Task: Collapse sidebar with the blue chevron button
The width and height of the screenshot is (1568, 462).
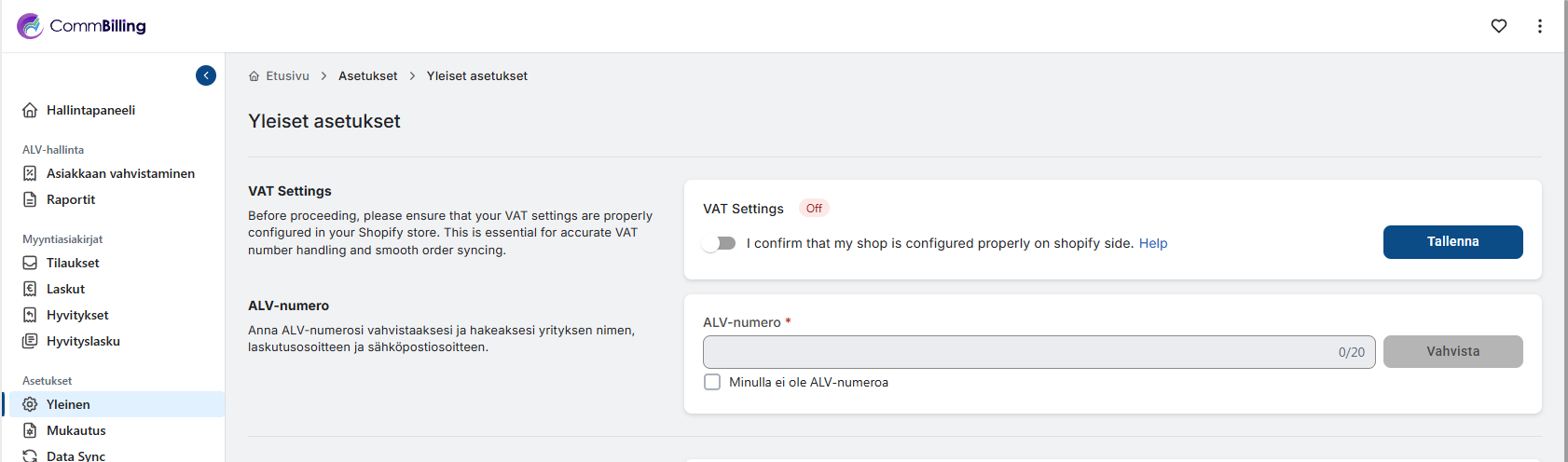Action: [x=206, y=75]
